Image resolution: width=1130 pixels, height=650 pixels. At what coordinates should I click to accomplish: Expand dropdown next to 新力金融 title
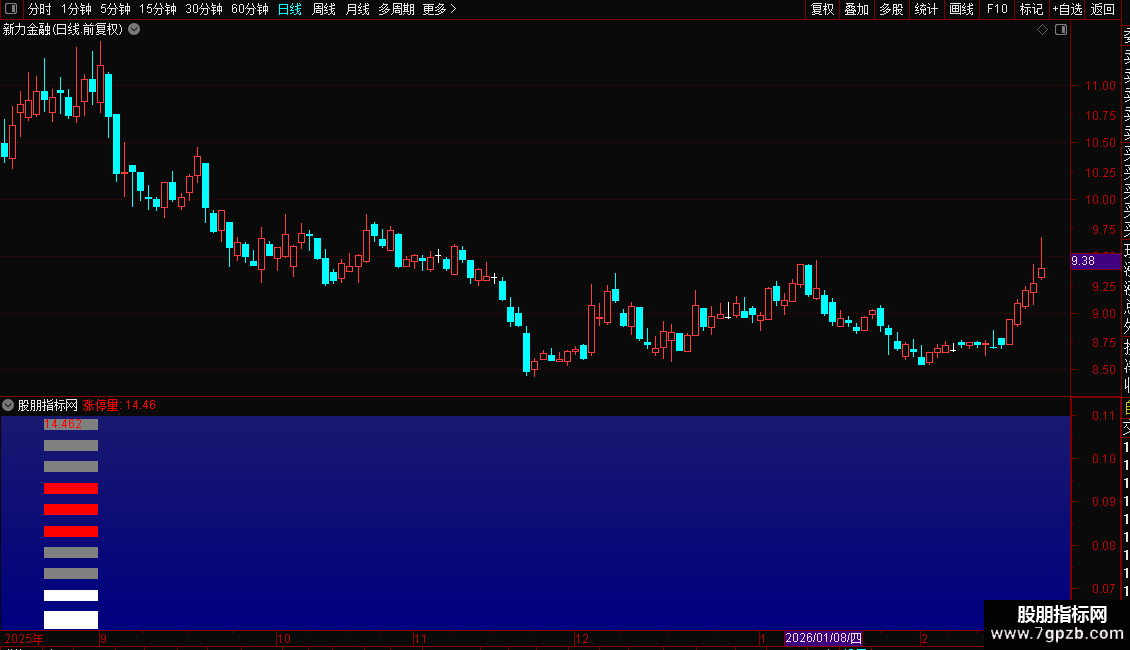click(x=134, y=30)
